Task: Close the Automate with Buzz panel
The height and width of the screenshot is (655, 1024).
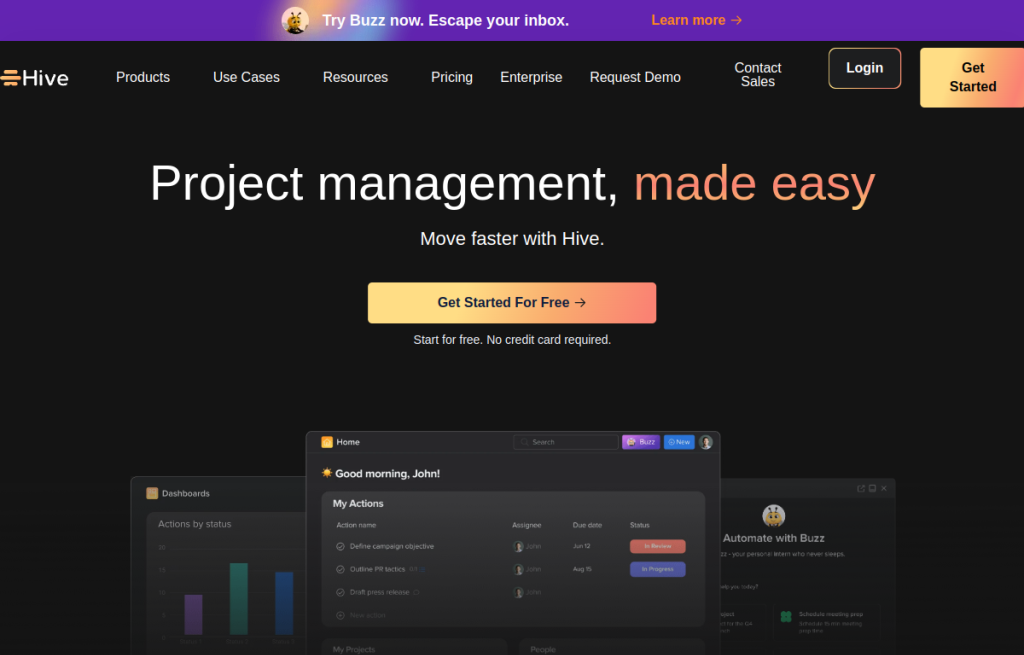Action: 884,488
